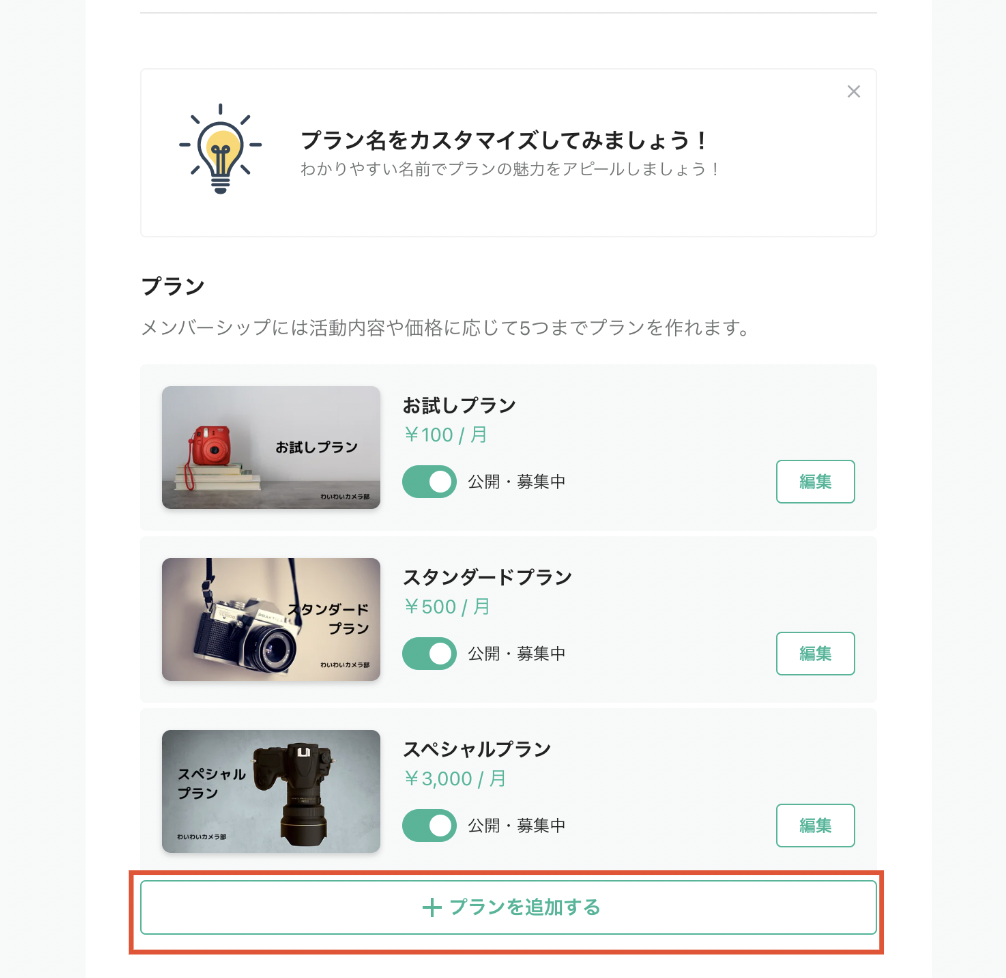Click the お試しプラン title above ¥100
This screenshot has width=1006, height=978.
coord(459,406)
